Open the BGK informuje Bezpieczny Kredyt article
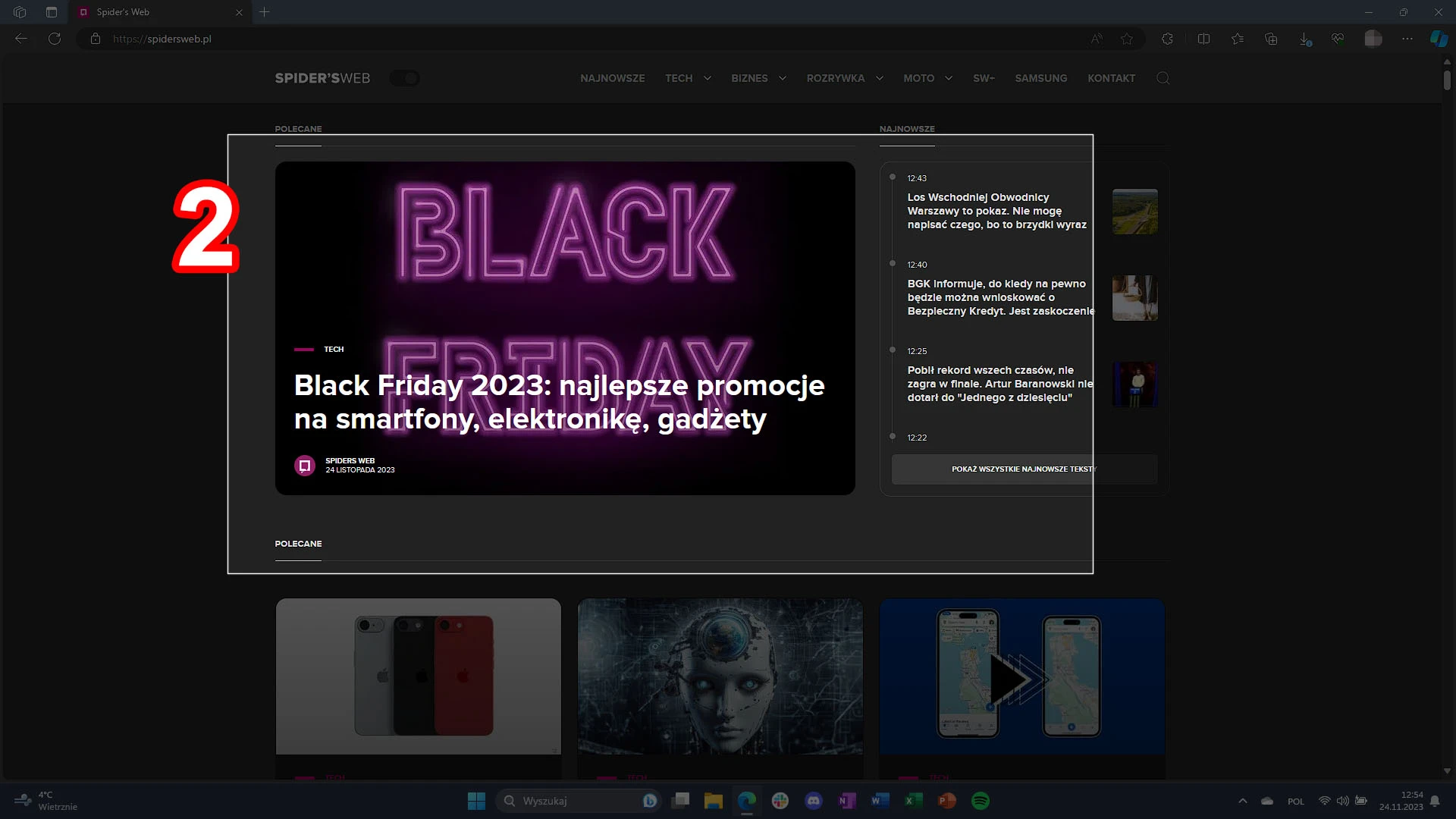 (1001, 297)
